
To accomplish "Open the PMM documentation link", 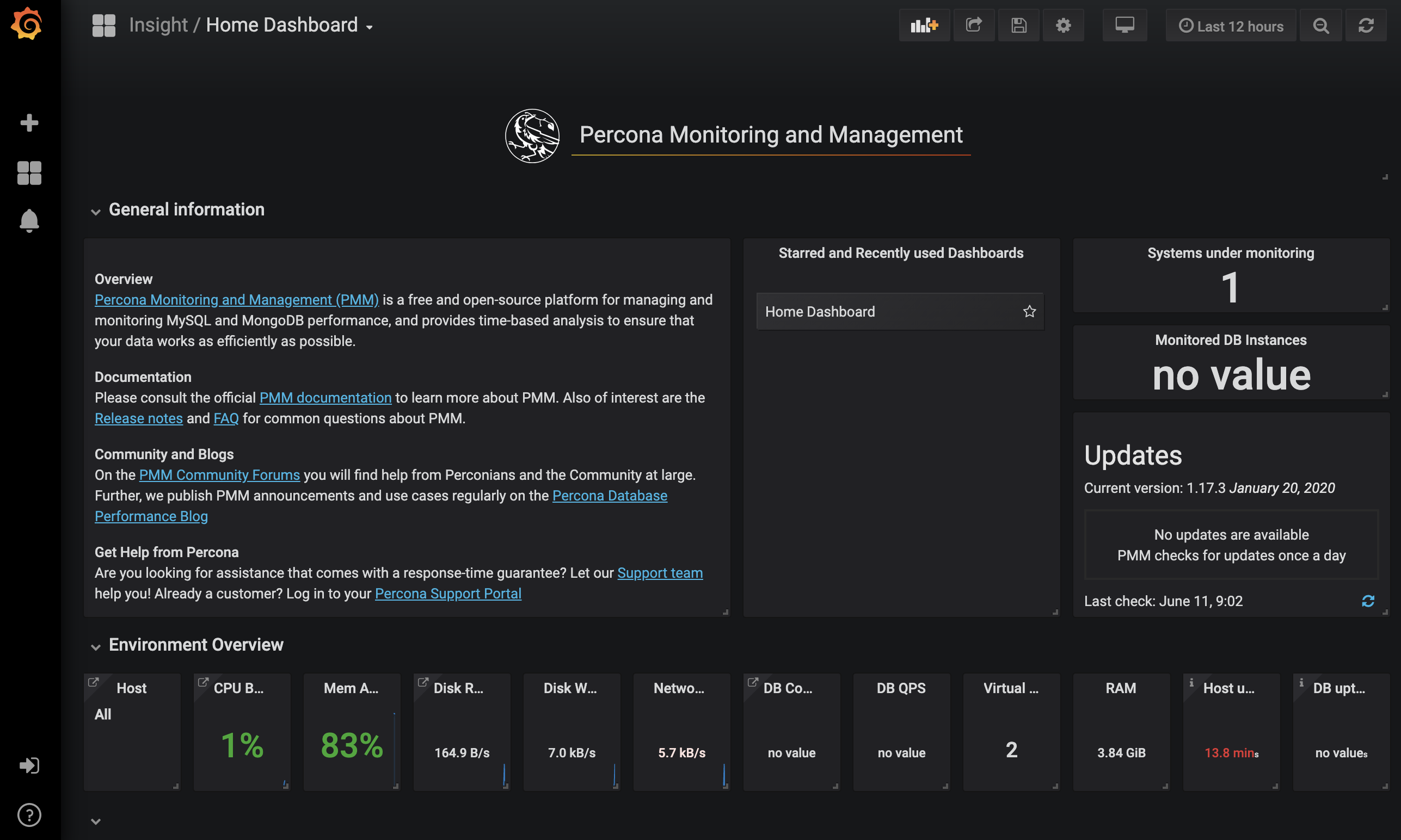I will [325, 397].
